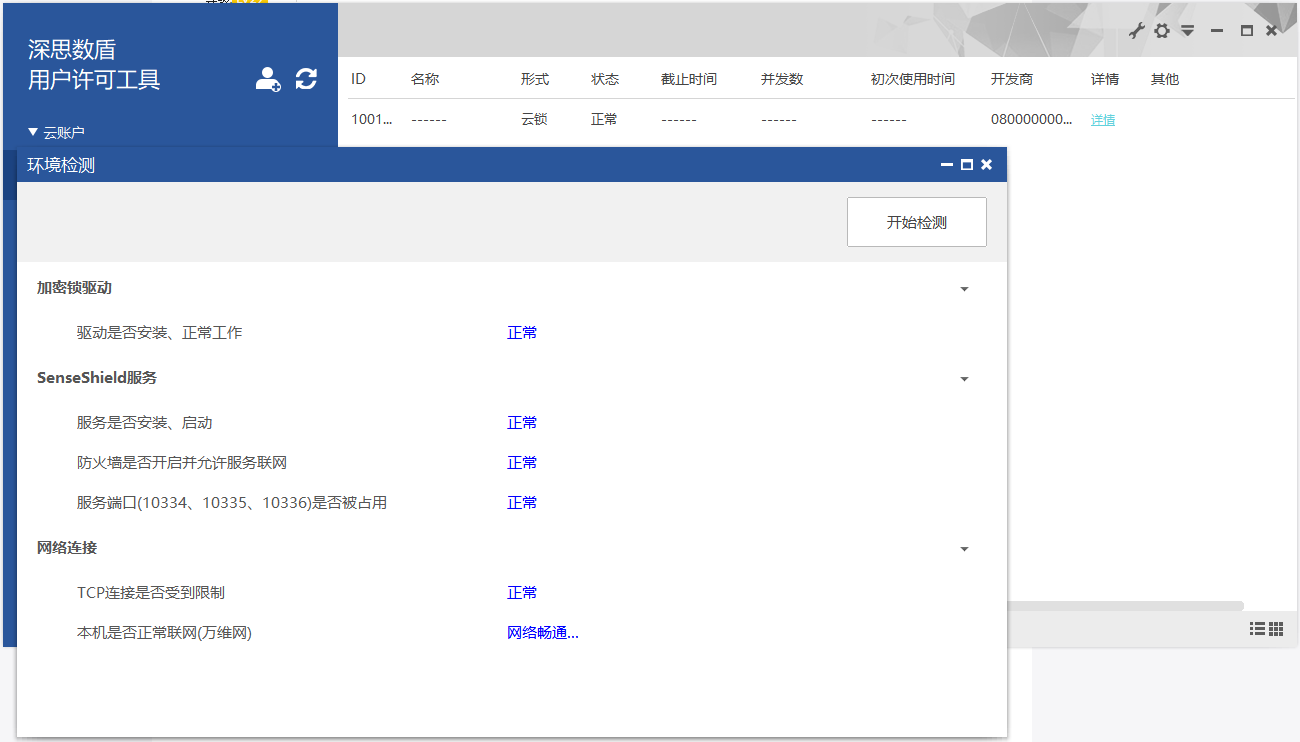Click TCP连接是否受到限制 item
The image size is (1300, 742).
[151, 593]
